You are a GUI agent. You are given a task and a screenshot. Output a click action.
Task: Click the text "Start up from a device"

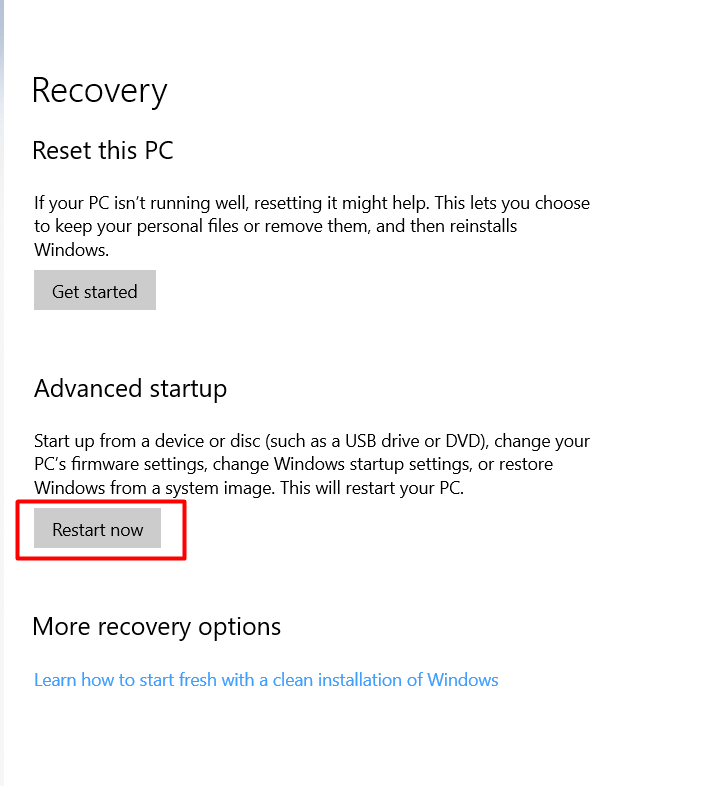click(x=118, y=441)
